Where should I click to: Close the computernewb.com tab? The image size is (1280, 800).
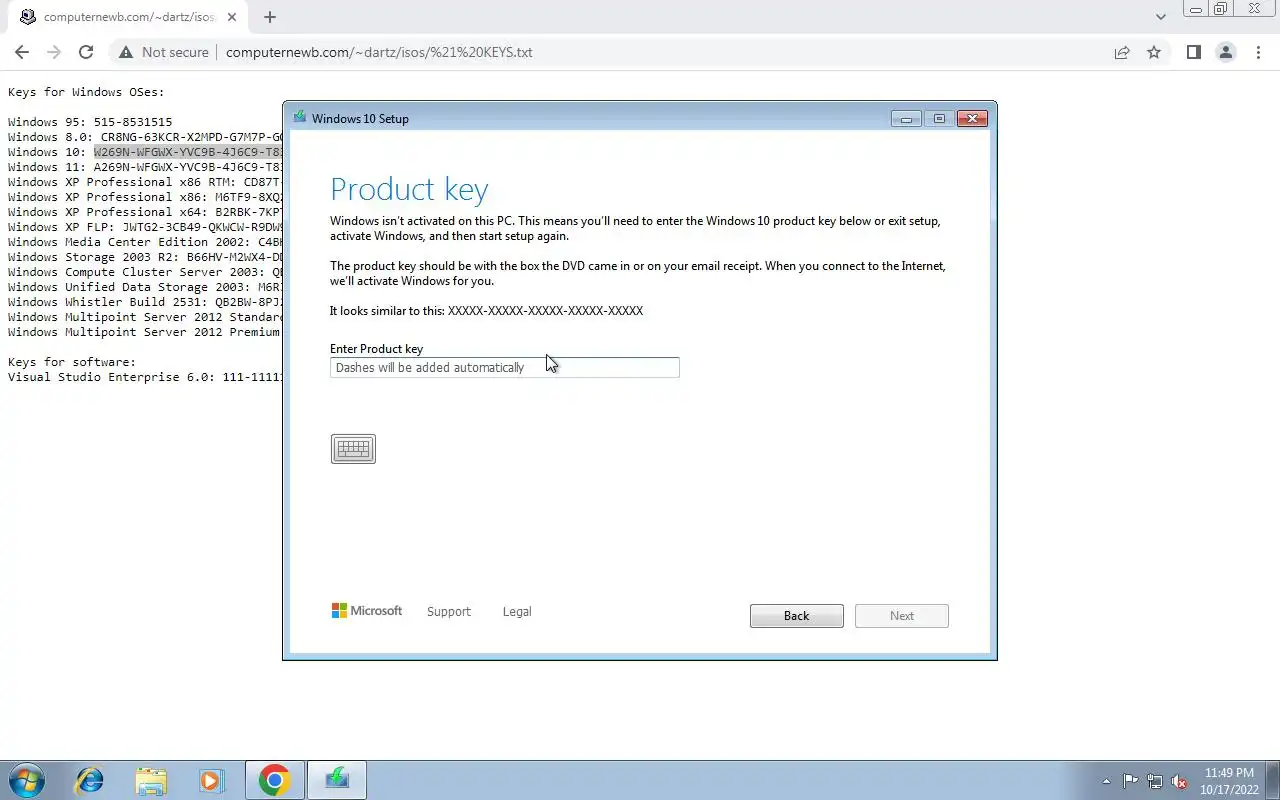point(232,17)
